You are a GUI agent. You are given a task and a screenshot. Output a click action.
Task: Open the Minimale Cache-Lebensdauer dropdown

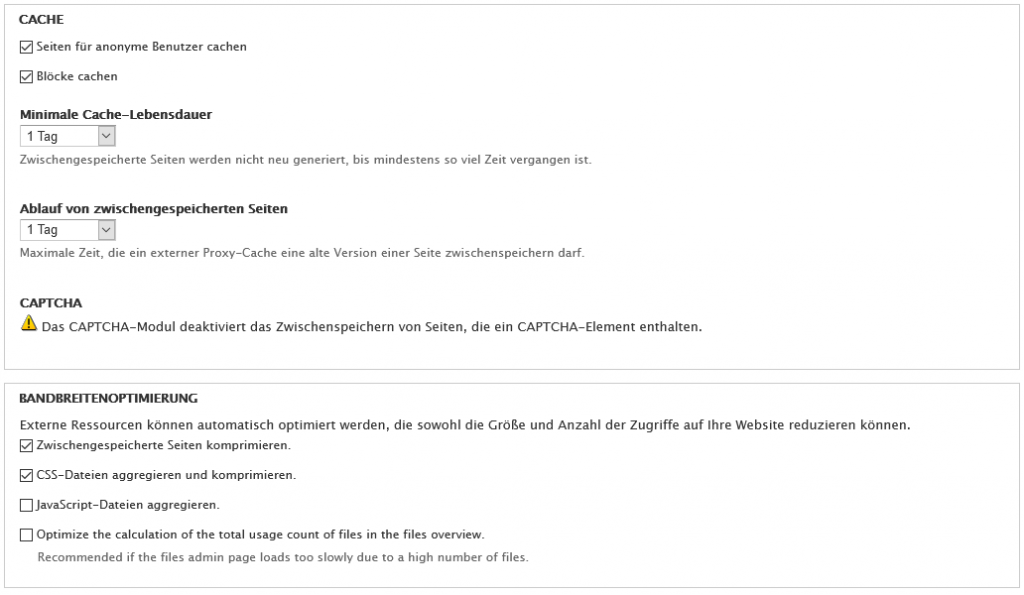click(x=68, y=136)
